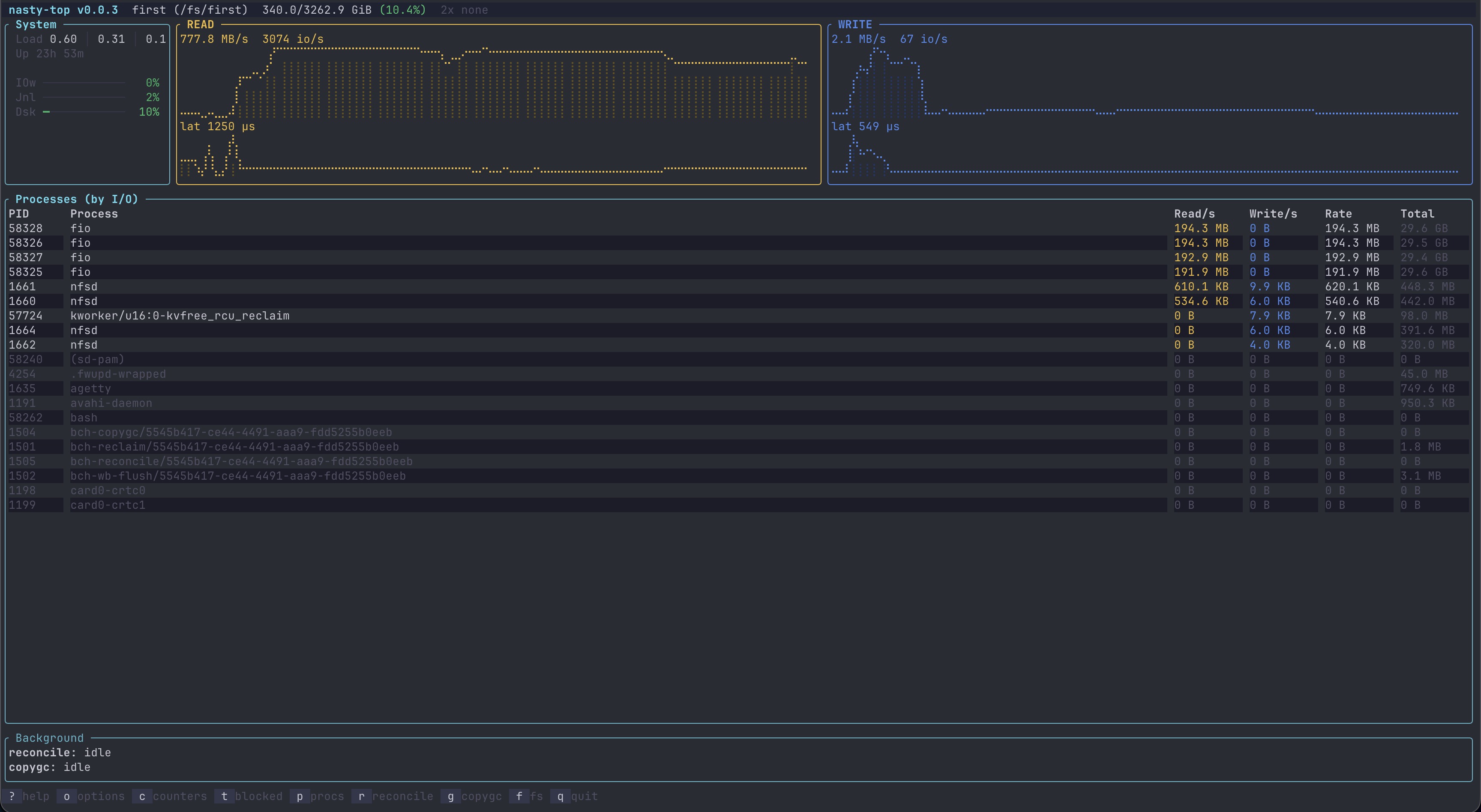Select nfsd process row PID 1664

point(738,331)
